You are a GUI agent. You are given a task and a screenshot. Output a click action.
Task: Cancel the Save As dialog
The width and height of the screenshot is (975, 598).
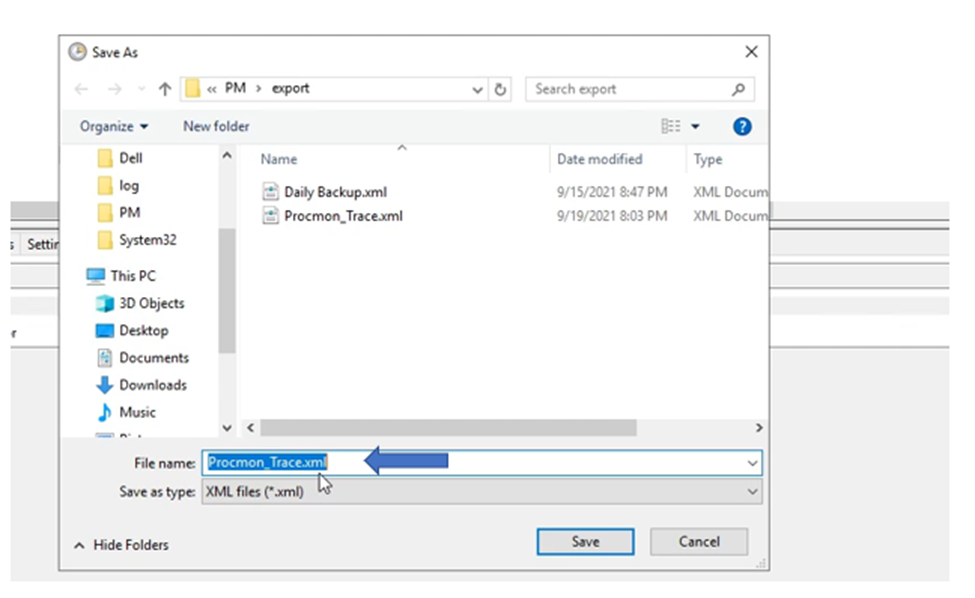click(x=698, y=541)
